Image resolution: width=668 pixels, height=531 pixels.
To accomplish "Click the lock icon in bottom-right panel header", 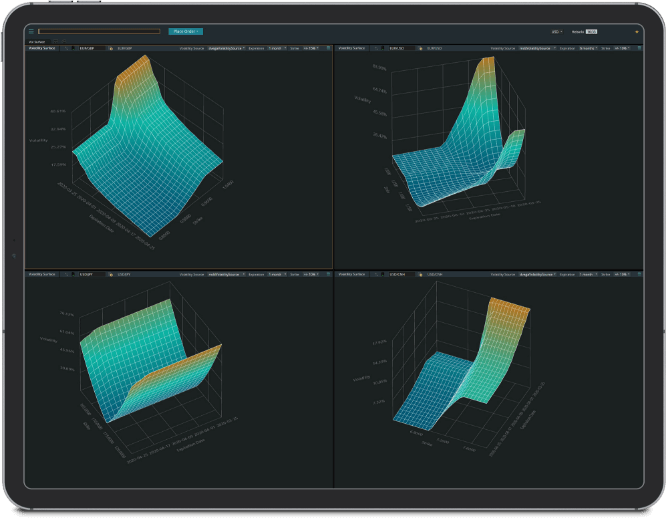I will pos(421,272).
